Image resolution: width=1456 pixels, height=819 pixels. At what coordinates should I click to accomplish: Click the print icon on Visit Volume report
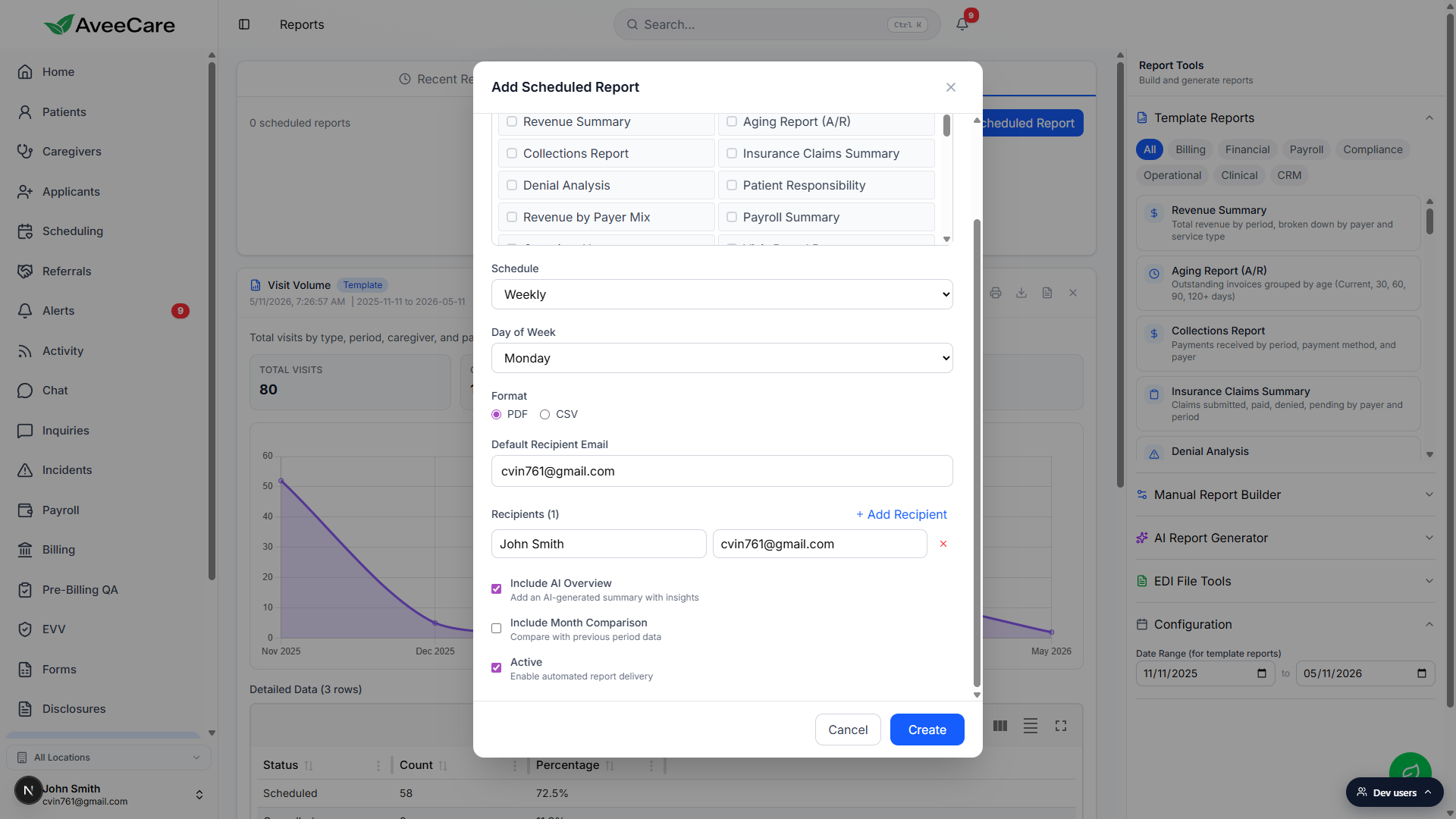coord(996,293)
